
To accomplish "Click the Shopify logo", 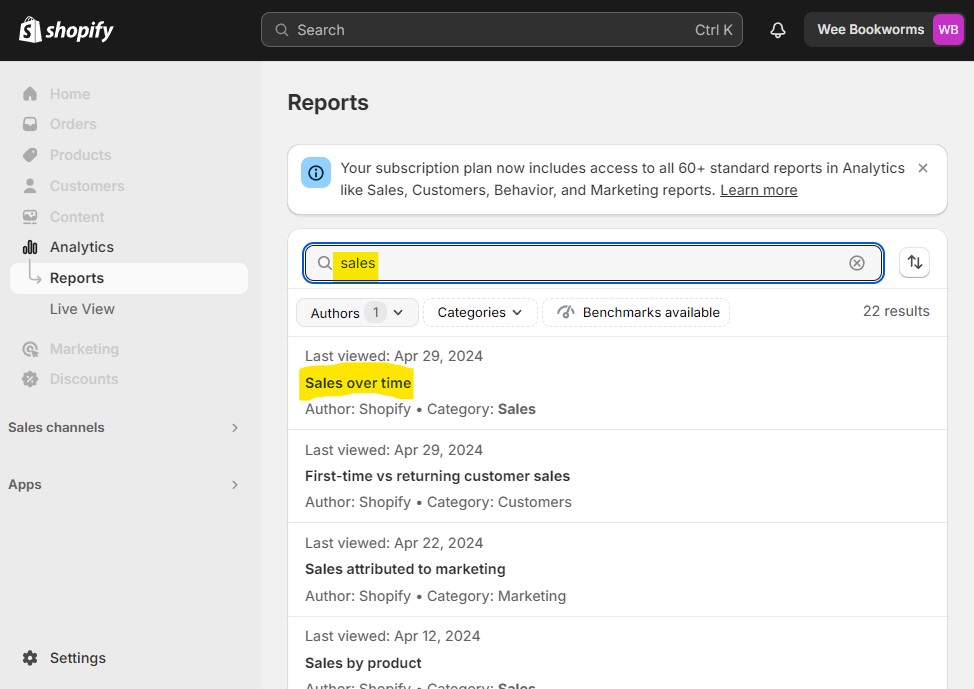I will click(x=66, y=29).
